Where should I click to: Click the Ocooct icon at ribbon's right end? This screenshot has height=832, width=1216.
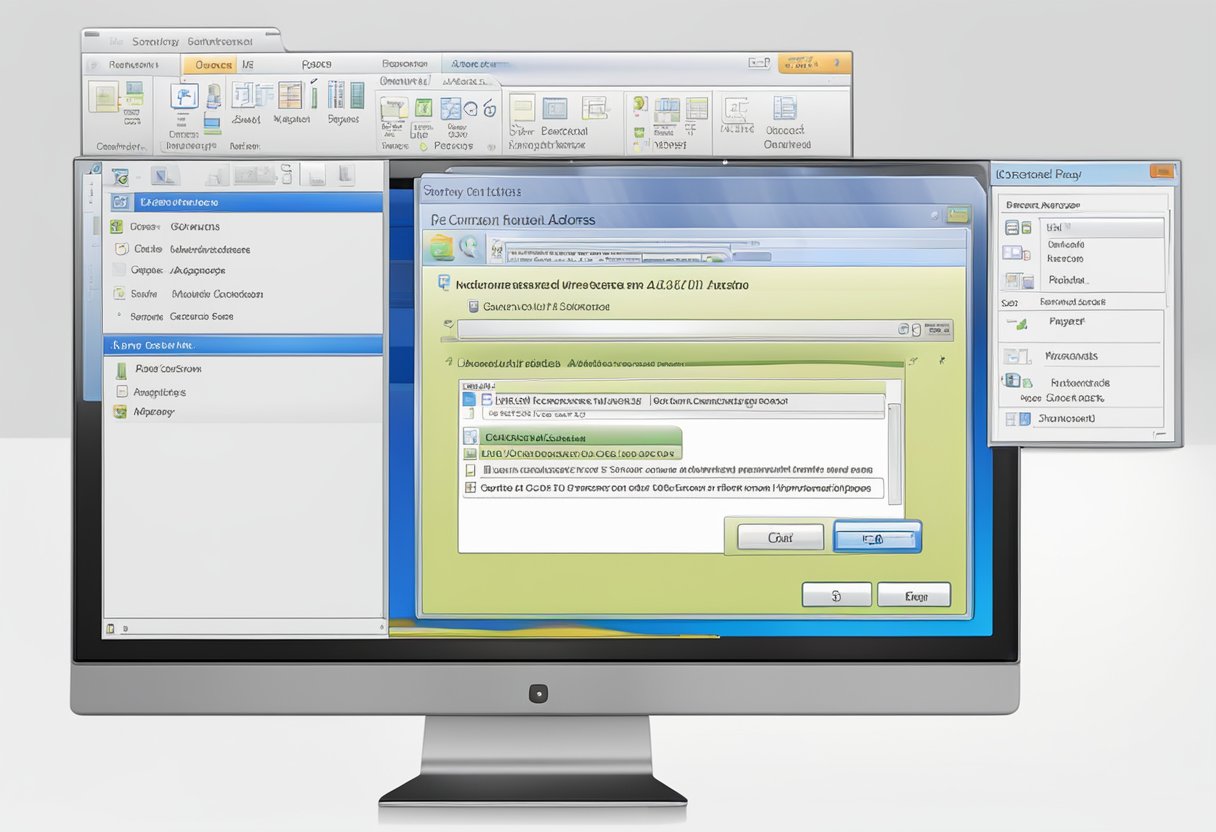pyautogui.click(x=785, y=110)
